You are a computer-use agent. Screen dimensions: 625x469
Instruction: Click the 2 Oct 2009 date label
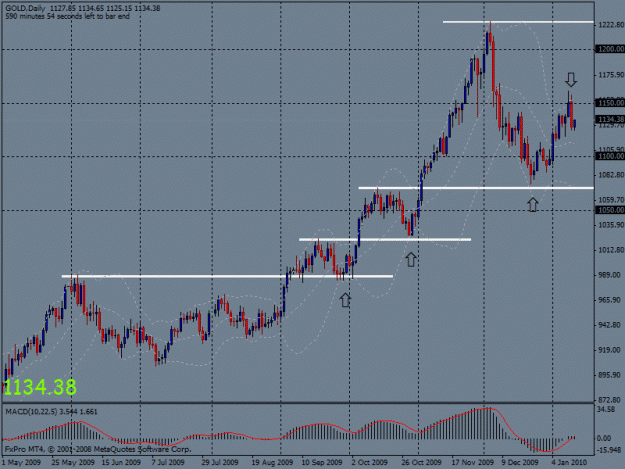[x=369, y=462]
